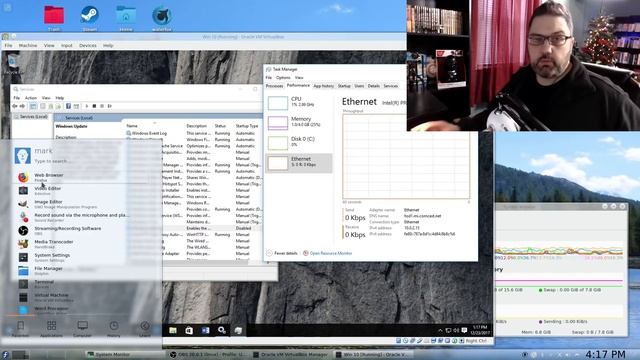Viewport: 640px width, 360px height.
Task: Click Stop Service square button
Action: 94,106
